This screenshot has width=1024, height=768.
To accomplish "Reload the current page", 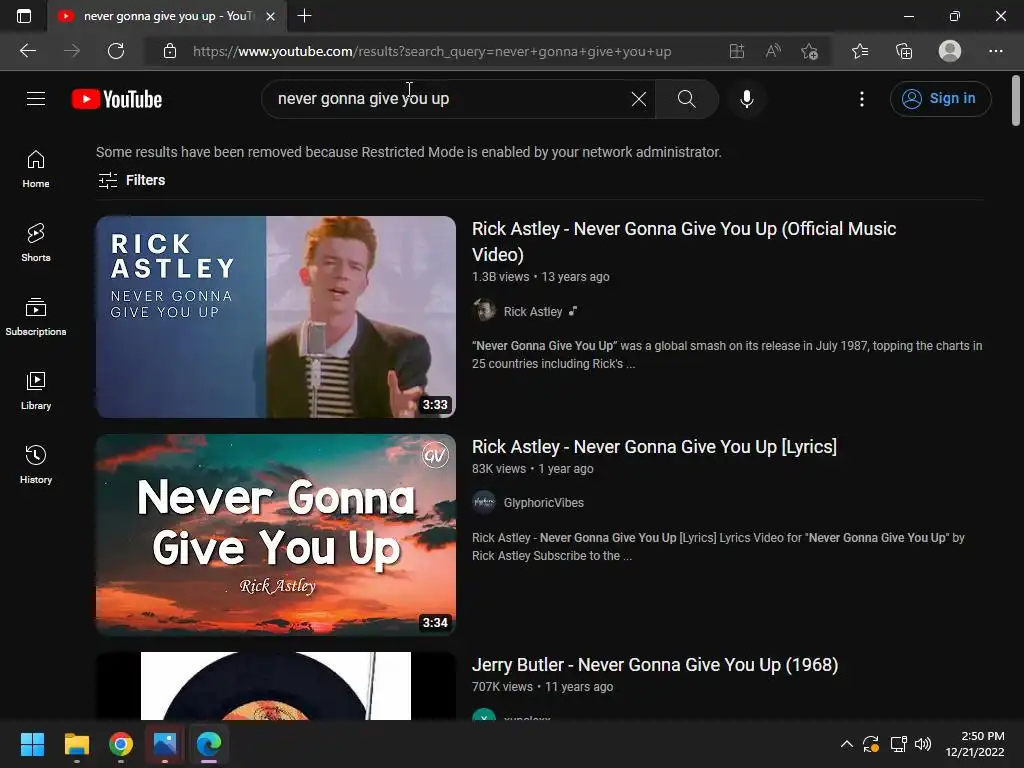I will [116, 51].
